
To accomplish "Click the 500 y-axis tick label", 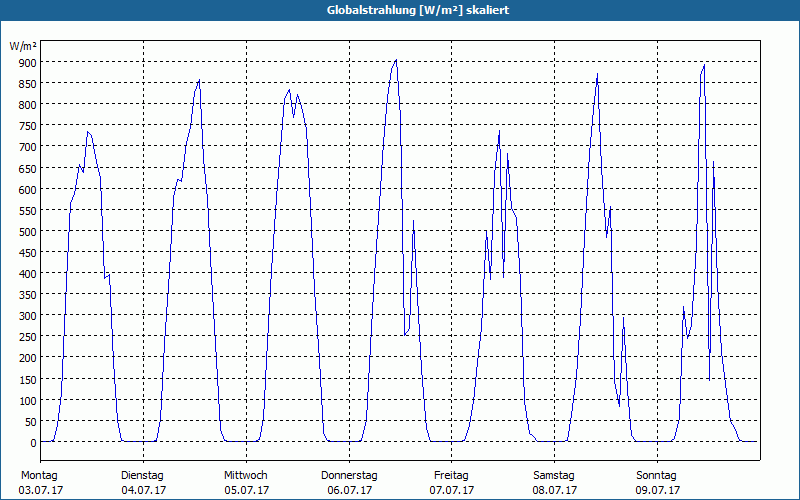I will pos(29,233).
